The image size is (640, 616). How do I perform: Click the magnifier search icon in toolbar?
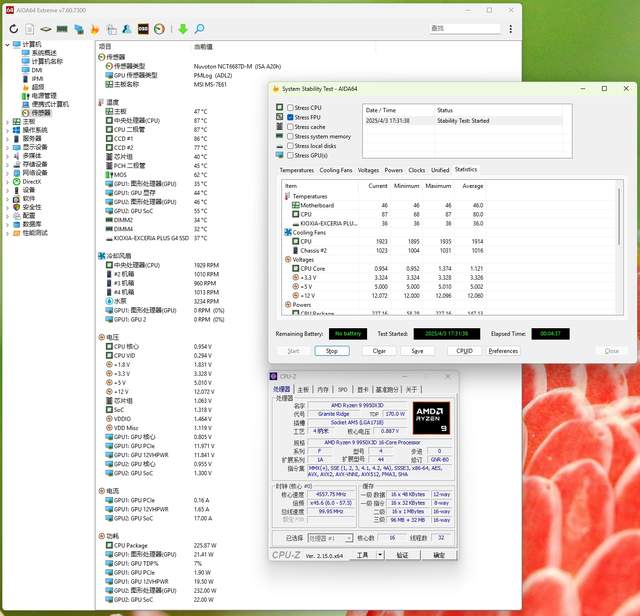pyautogui.click(x=199, y=29)
